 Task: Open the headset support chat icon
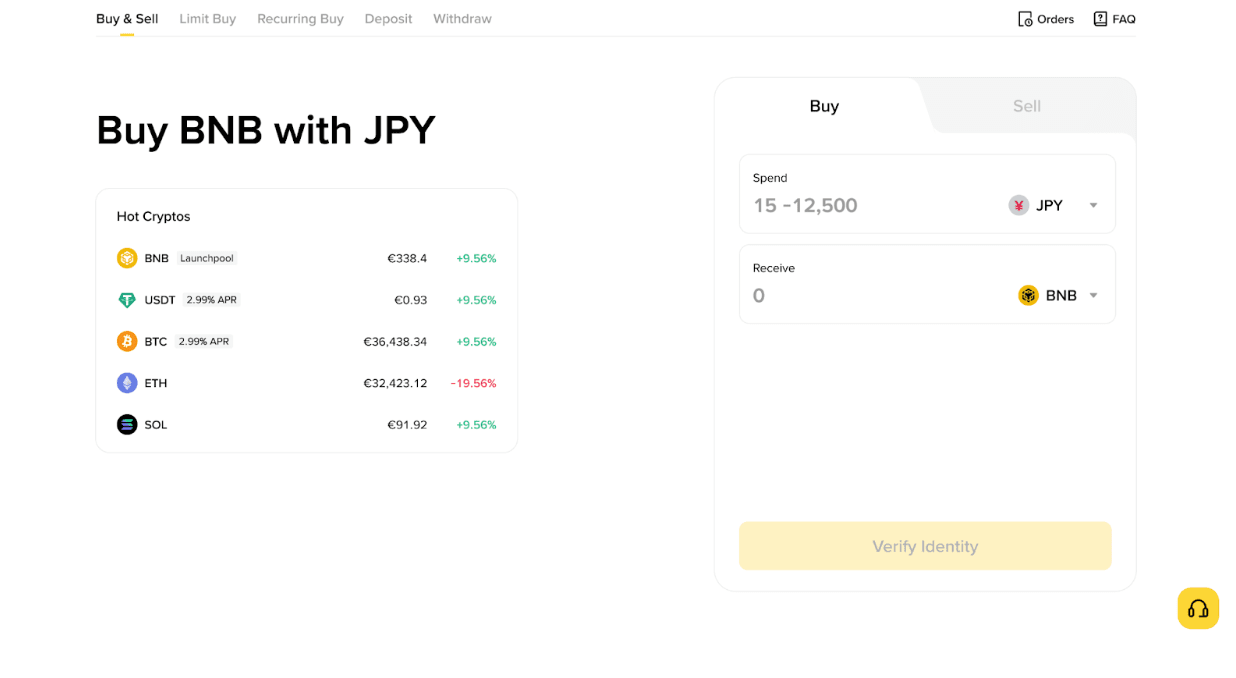click(1198, 608)
